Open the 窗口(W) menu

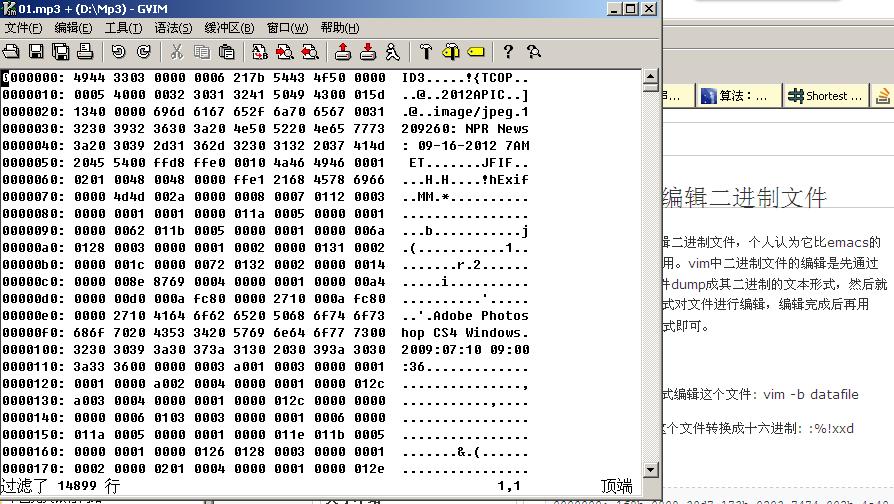pos(287,28)
